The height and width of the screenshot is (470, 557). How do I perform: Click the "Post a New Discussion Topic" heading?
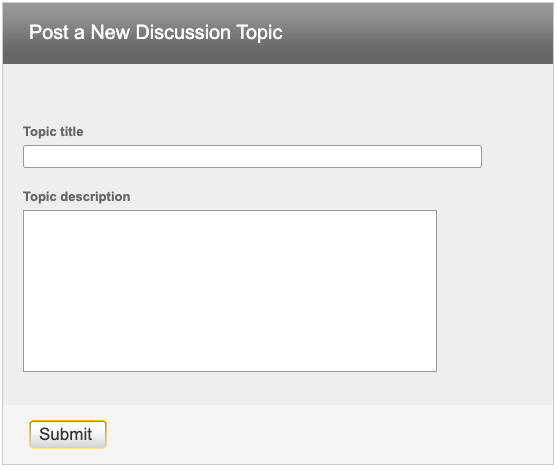point(156,32)
